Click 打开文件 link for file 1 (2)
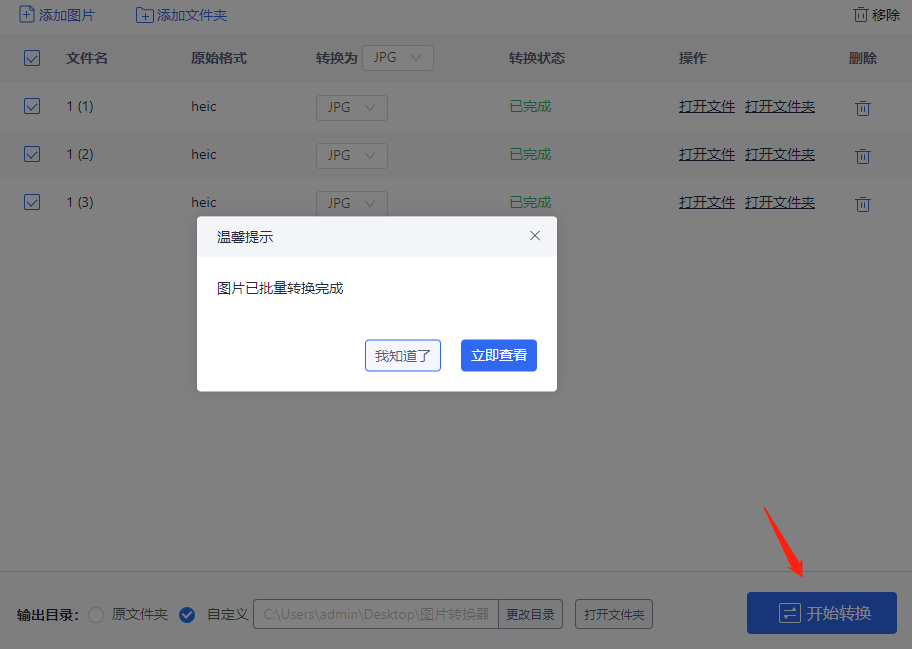The height and width of the screenshot is (649, 912). click(707, 154)
